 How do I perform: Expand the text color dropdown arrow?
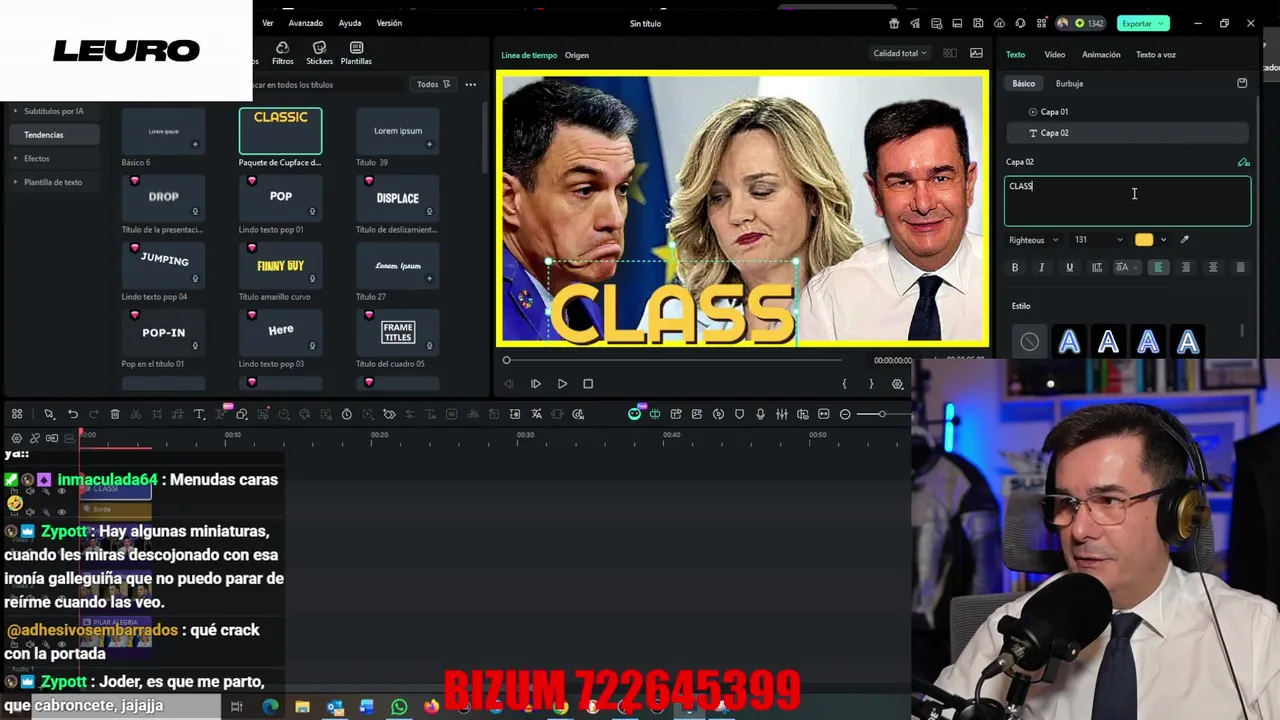pos(1163,240)
